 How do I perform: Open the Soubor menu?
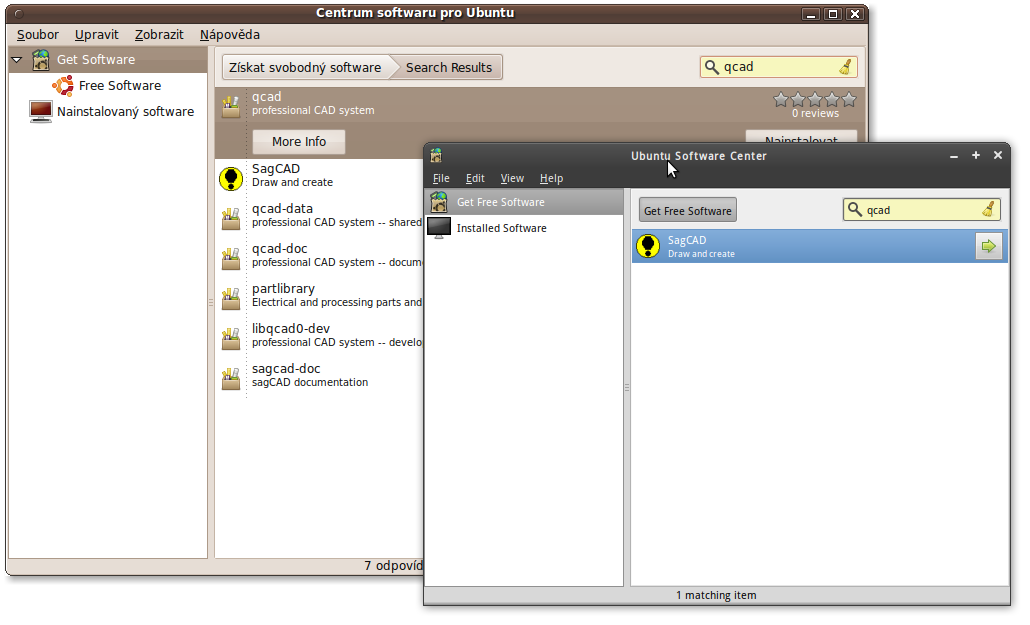click(38, 35)
